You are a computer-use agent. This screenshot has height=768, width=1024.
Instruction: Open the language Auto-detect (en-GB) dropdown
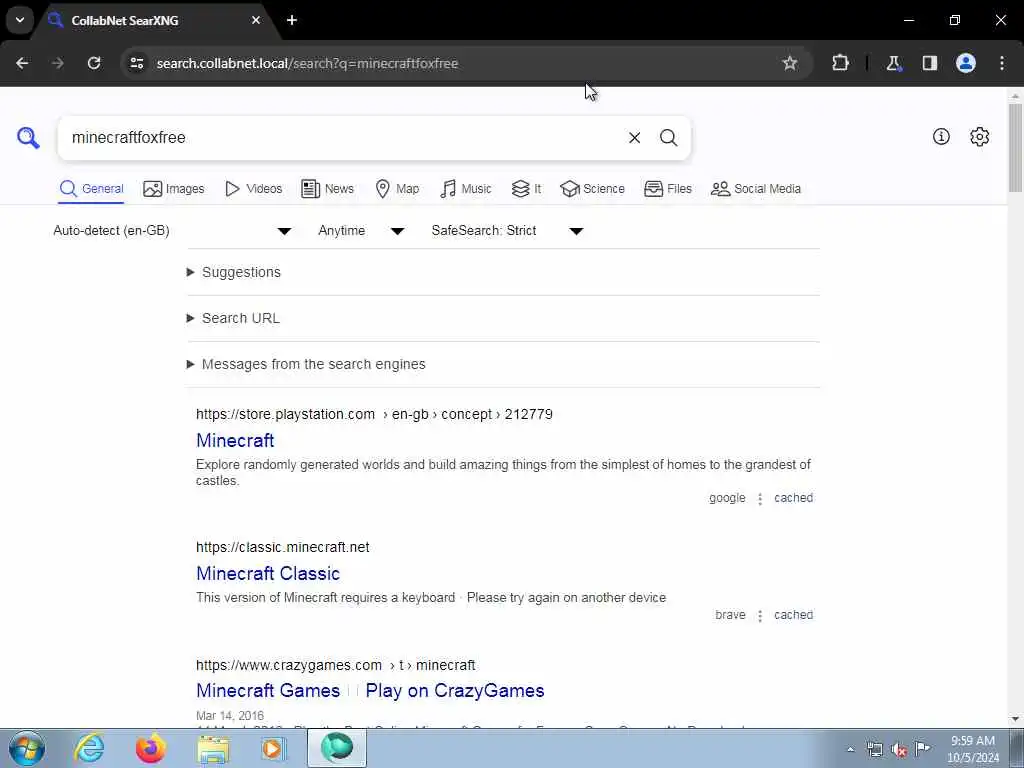click(x=172, y=231)
